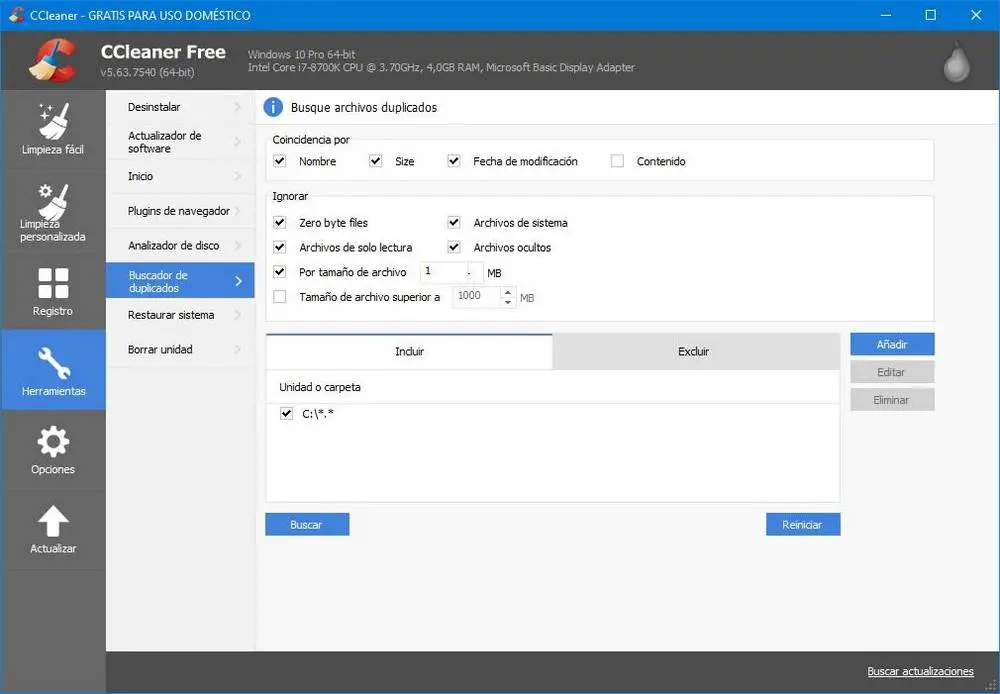Uncheck the Zero byte files option
The height and width of the screenshot is (694, 1000).
280,223
